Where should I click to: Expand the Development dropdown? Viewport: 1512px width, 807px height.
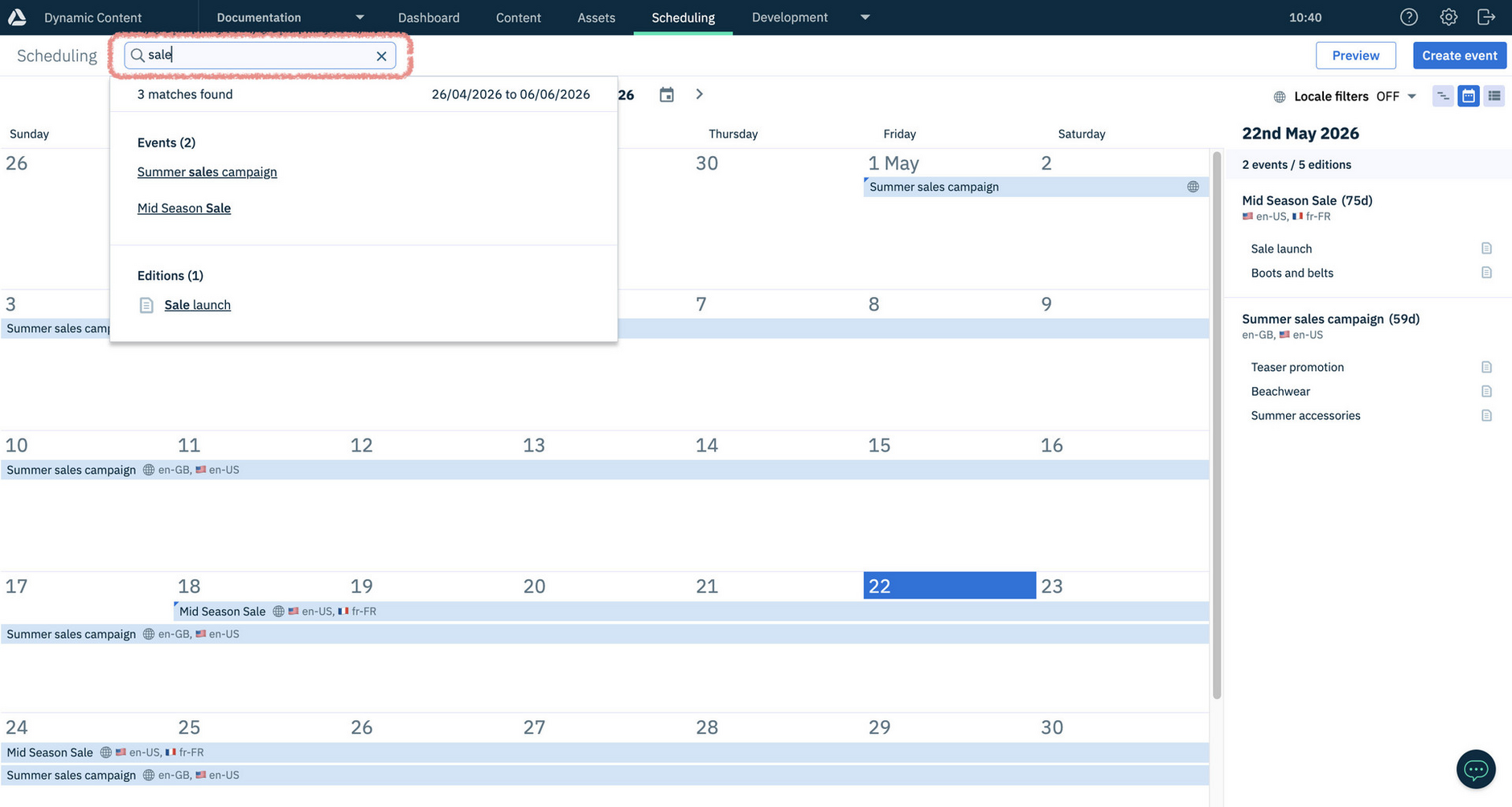[x=865, y=16]
